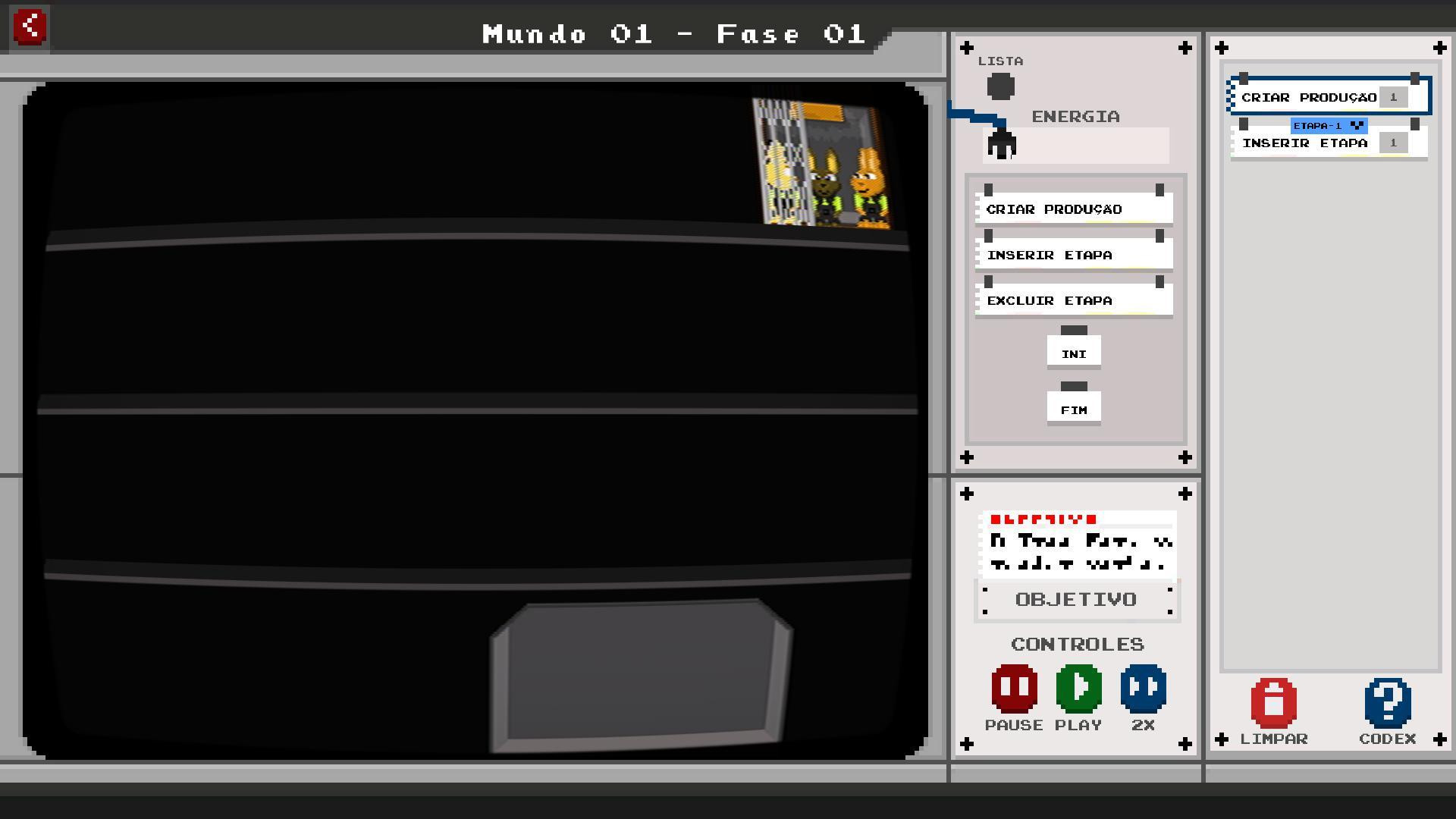Screen dimensions: 1456x819
Task: Clear the program with the Limpar trash icon
Action: pyautogui.click(x=1273, y=702)
